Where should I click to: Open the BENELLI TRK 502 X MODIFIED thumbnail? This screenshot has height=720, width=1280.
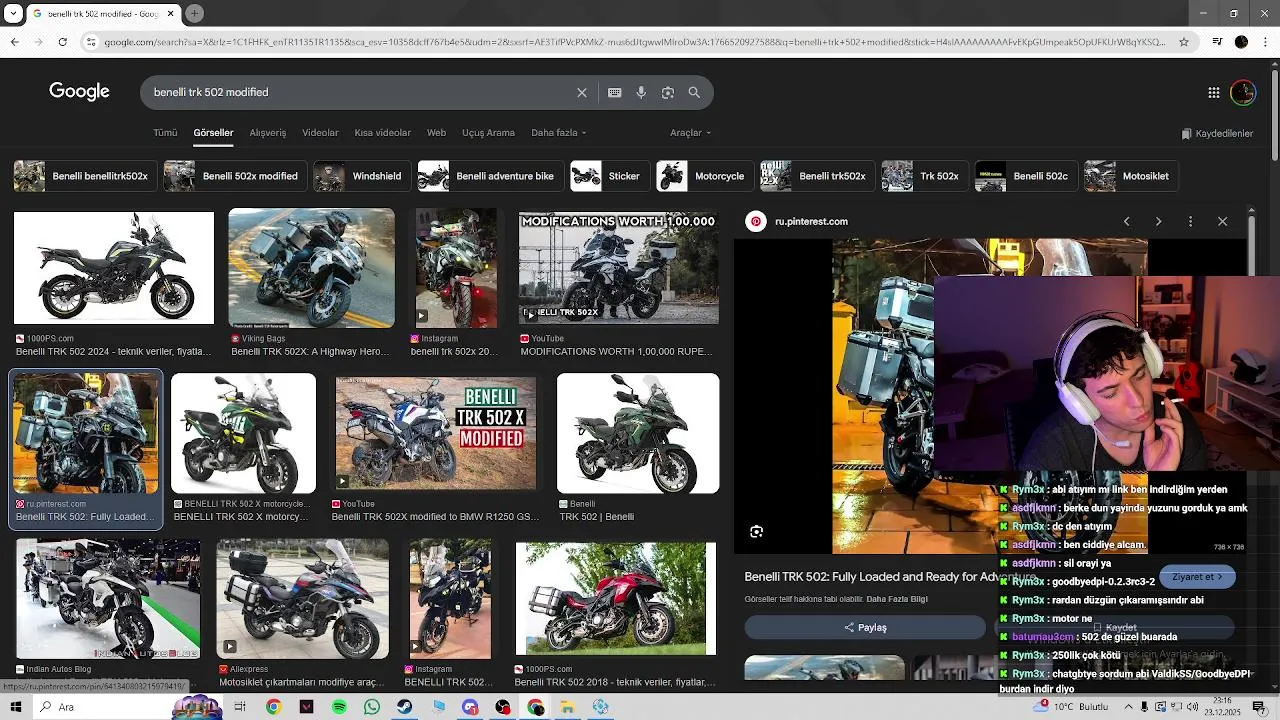point(436,432)
